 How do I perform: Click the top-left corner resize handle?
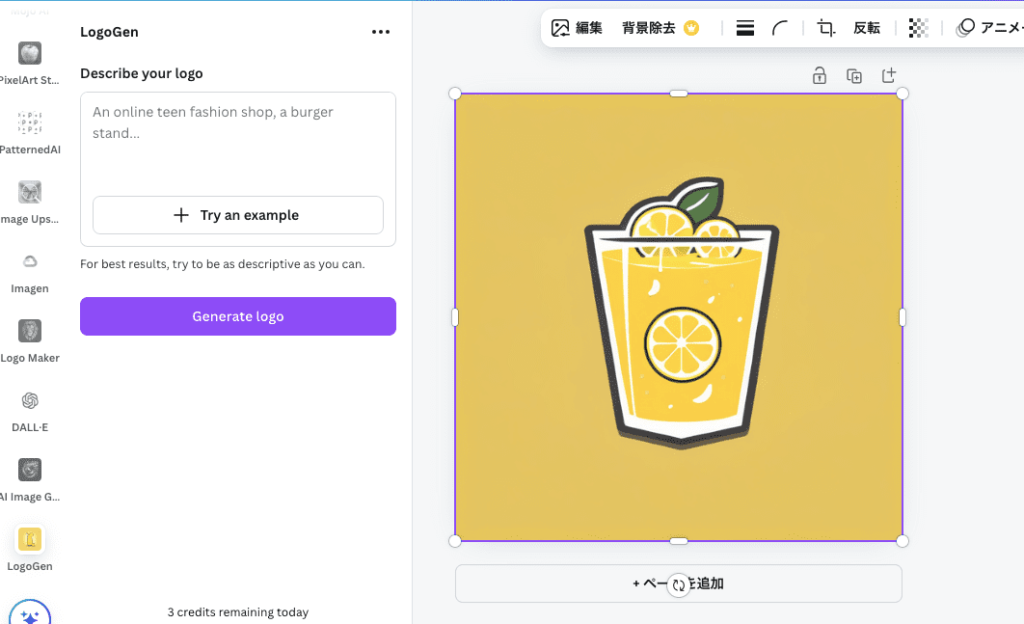point(455,94)
